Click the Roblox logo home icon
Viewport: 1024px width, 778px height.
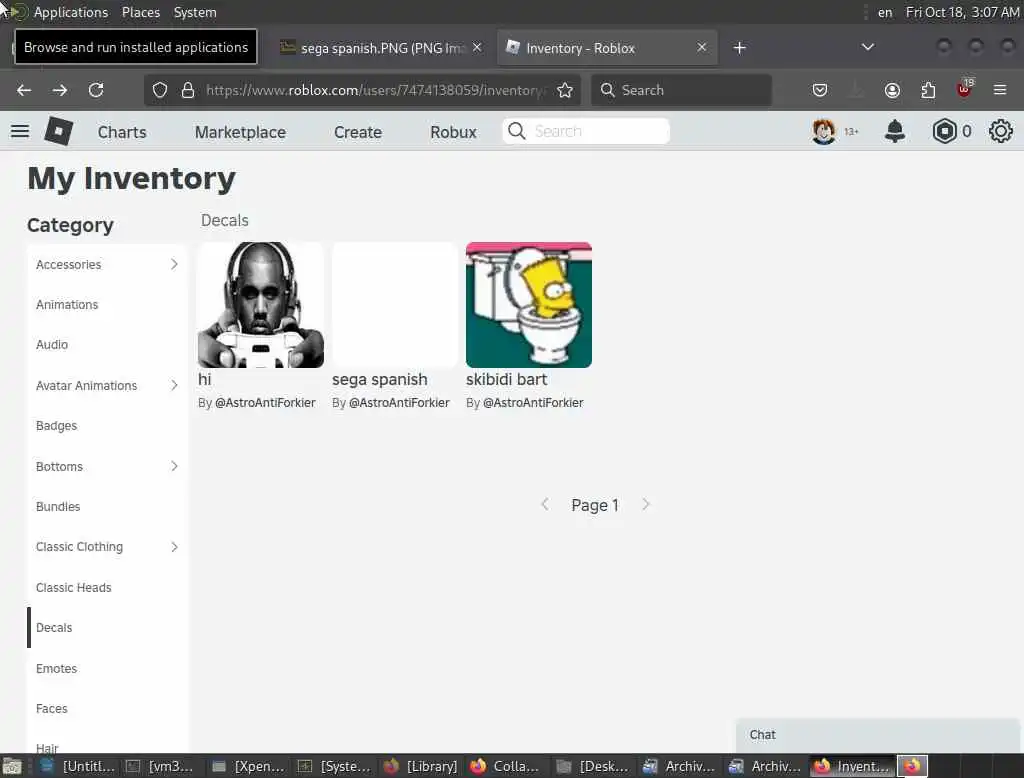[x=59, y=131]
